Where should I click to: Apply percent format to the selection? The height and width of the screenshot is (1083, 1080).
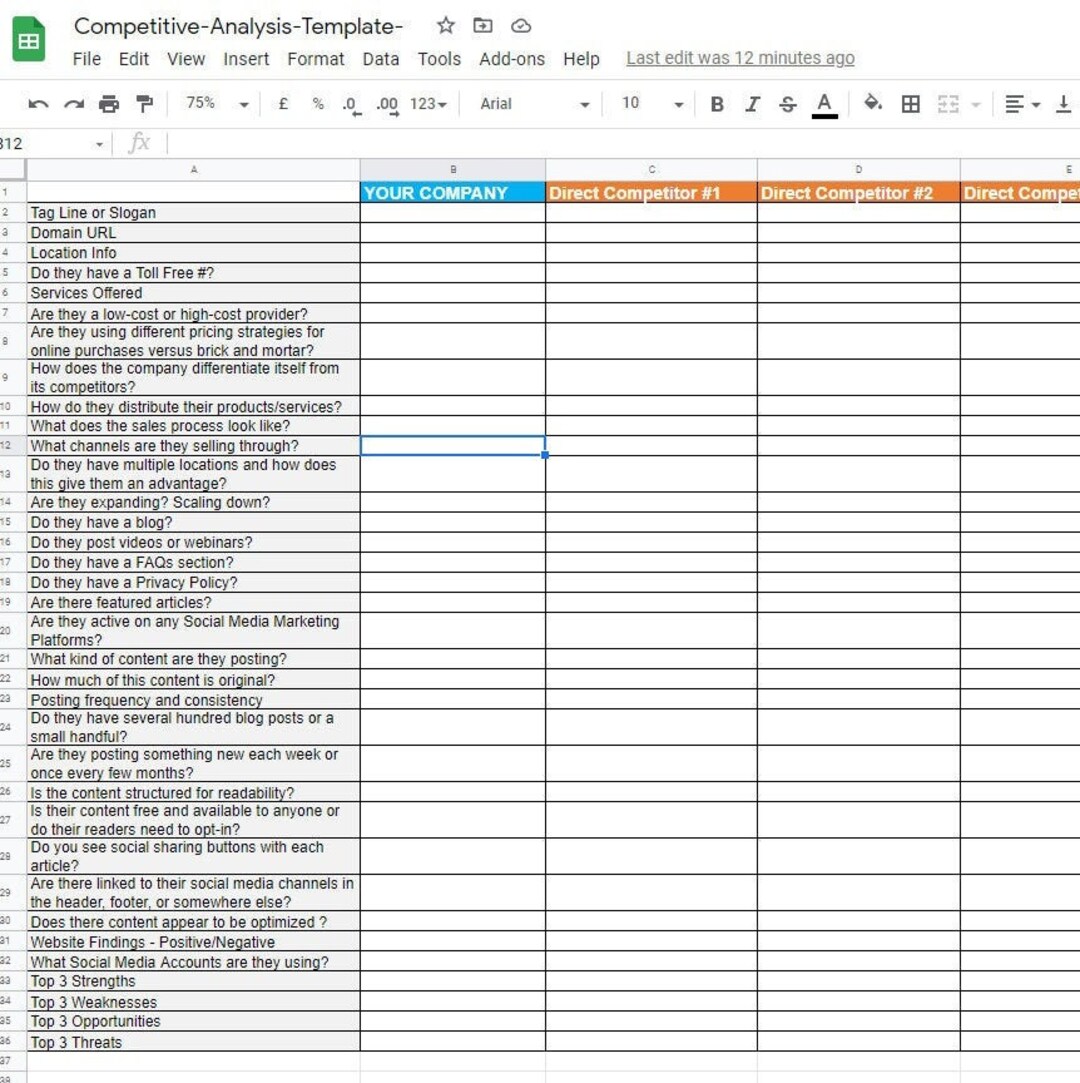[317, 103]
